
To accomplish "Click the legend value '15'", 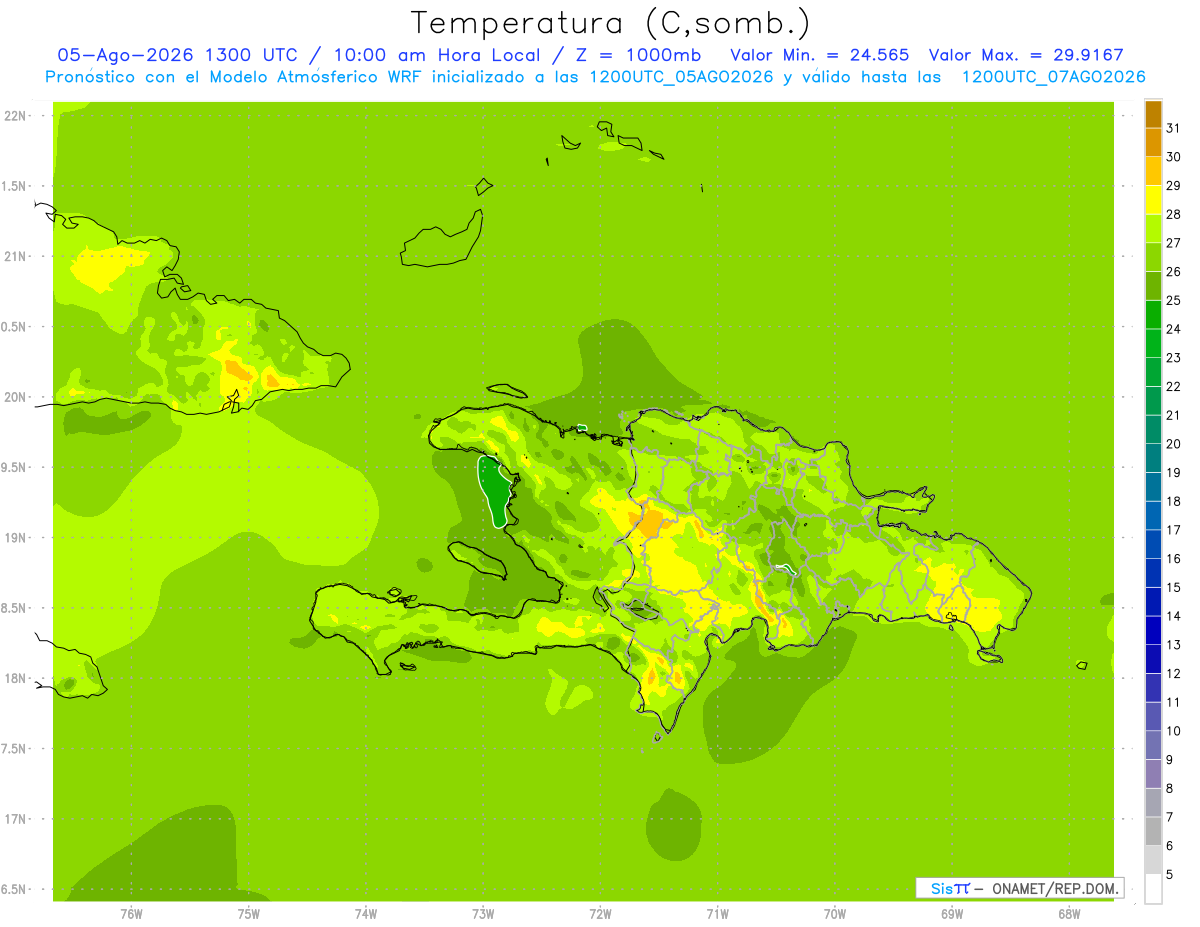I will coord(1173,588).
